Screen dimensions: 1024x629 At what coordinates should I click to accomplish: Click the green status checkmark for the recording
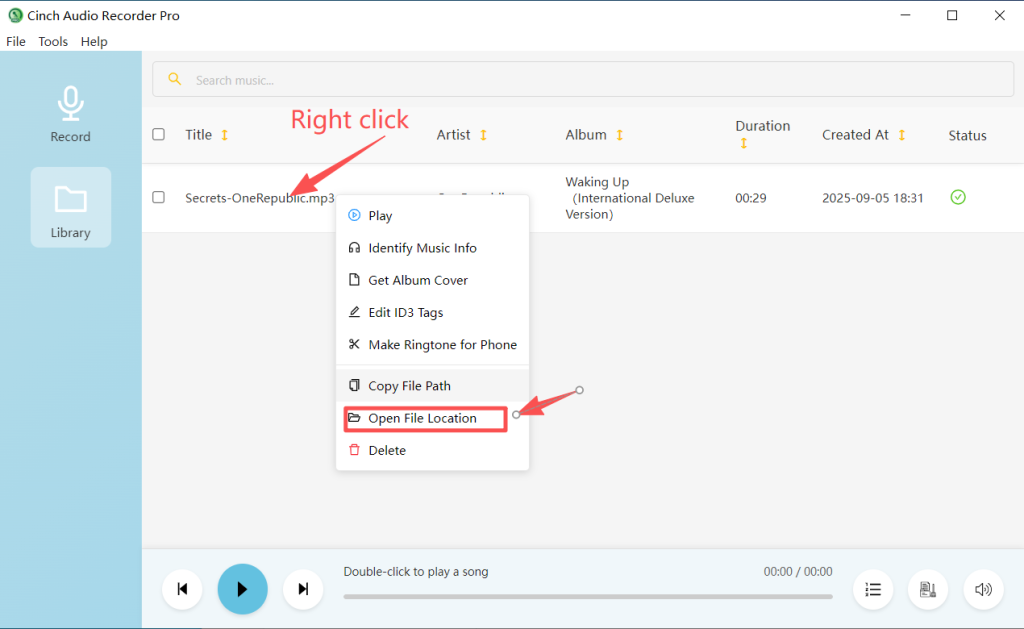[x=958, y=197]
